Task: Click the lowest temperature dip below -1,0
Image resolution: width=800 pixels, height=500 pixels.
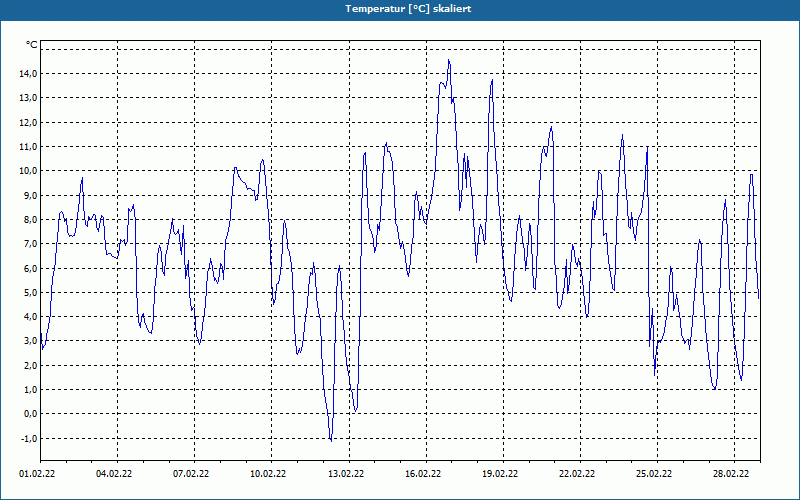Action: pos(331,440)
